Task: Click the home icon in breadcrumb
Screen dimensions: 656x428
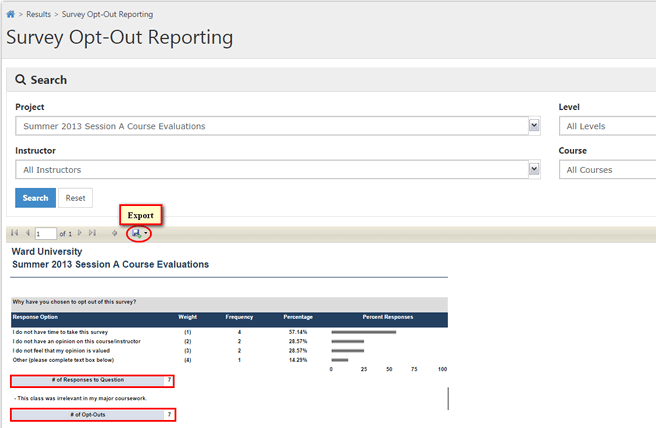Action: (x=10, y=14)
